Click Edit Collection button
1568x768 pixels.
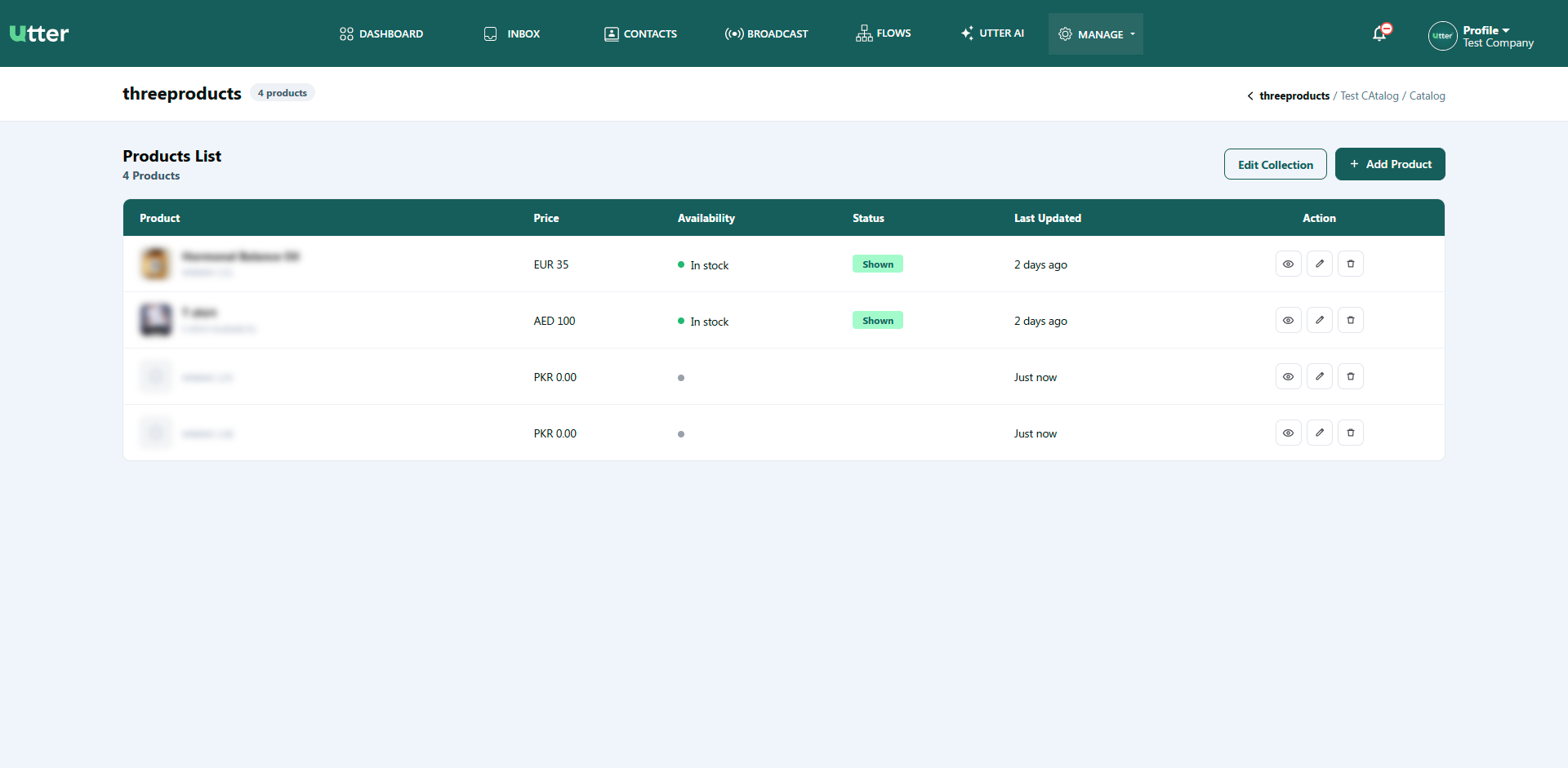tap(1275, 164)
